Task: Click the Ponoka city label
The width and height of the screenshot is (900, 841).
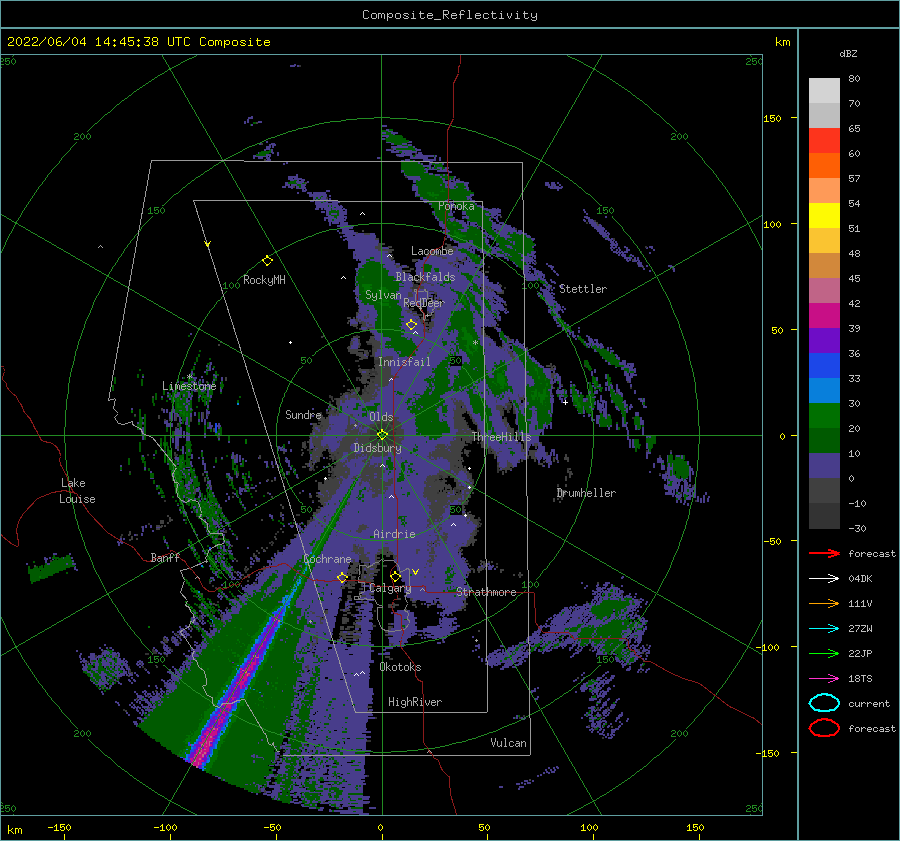Action: (x=456, y=206)
